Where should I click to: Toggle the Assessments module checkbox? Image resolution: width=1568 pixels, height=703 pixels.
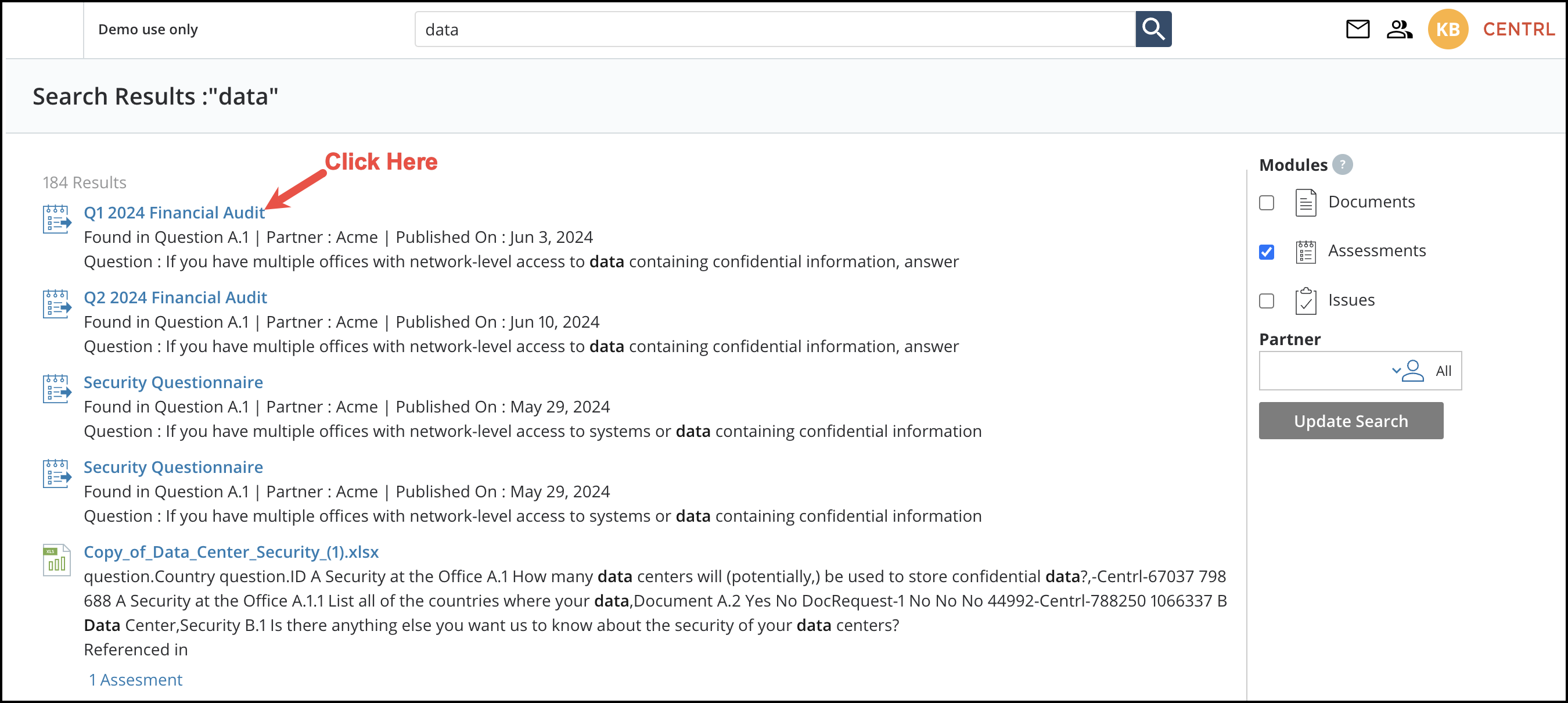[x=1266, y=251]
